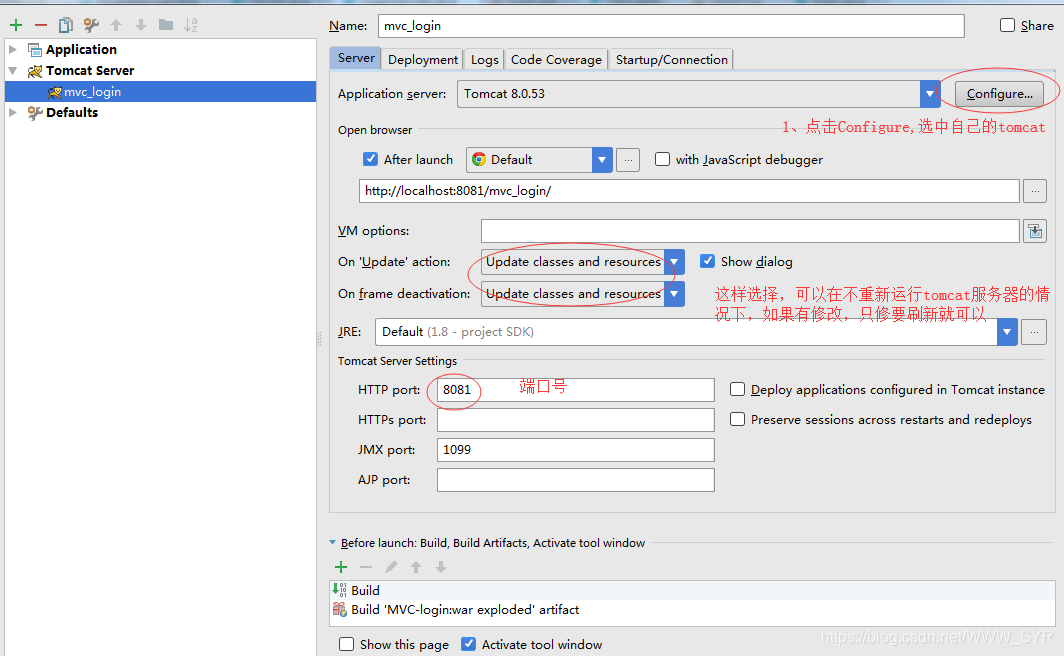1064x656 pixels.
Task: Select Build 'MVC-login:war exploded' artifact row
Action: point(692,609)
